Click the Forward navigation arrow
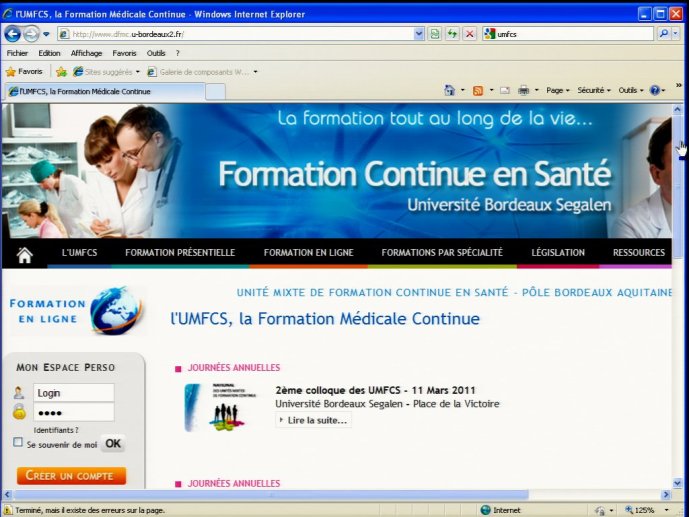Viewport: 689px width, 517px height. [x=31, y=34]
